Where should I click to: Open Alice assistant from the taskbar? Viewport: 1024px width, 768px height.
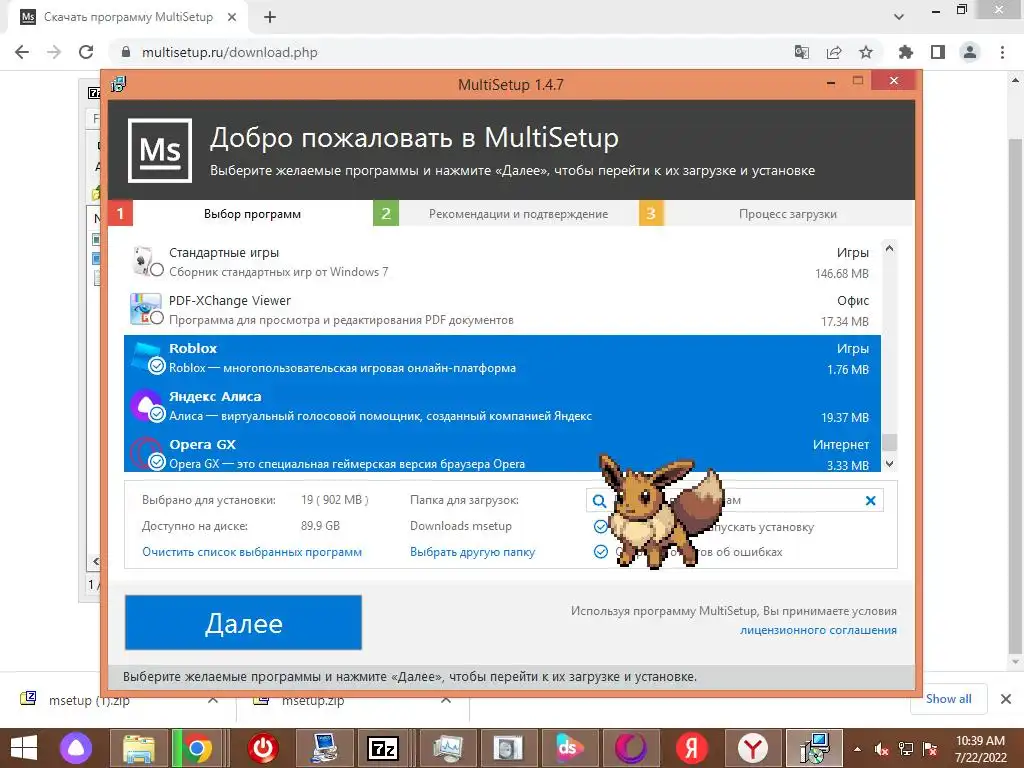pyautogui.click(x=76, y=748)
